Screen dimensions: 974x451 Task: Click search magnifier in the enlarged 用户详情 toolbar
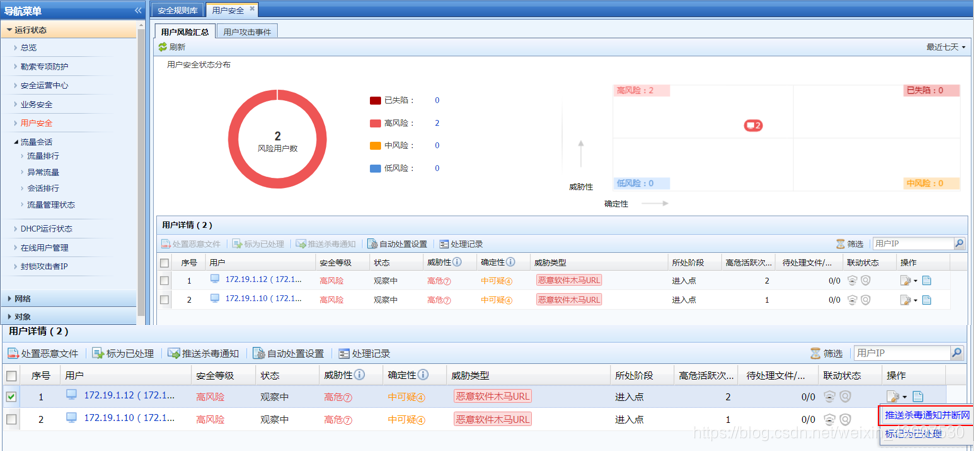957,353
